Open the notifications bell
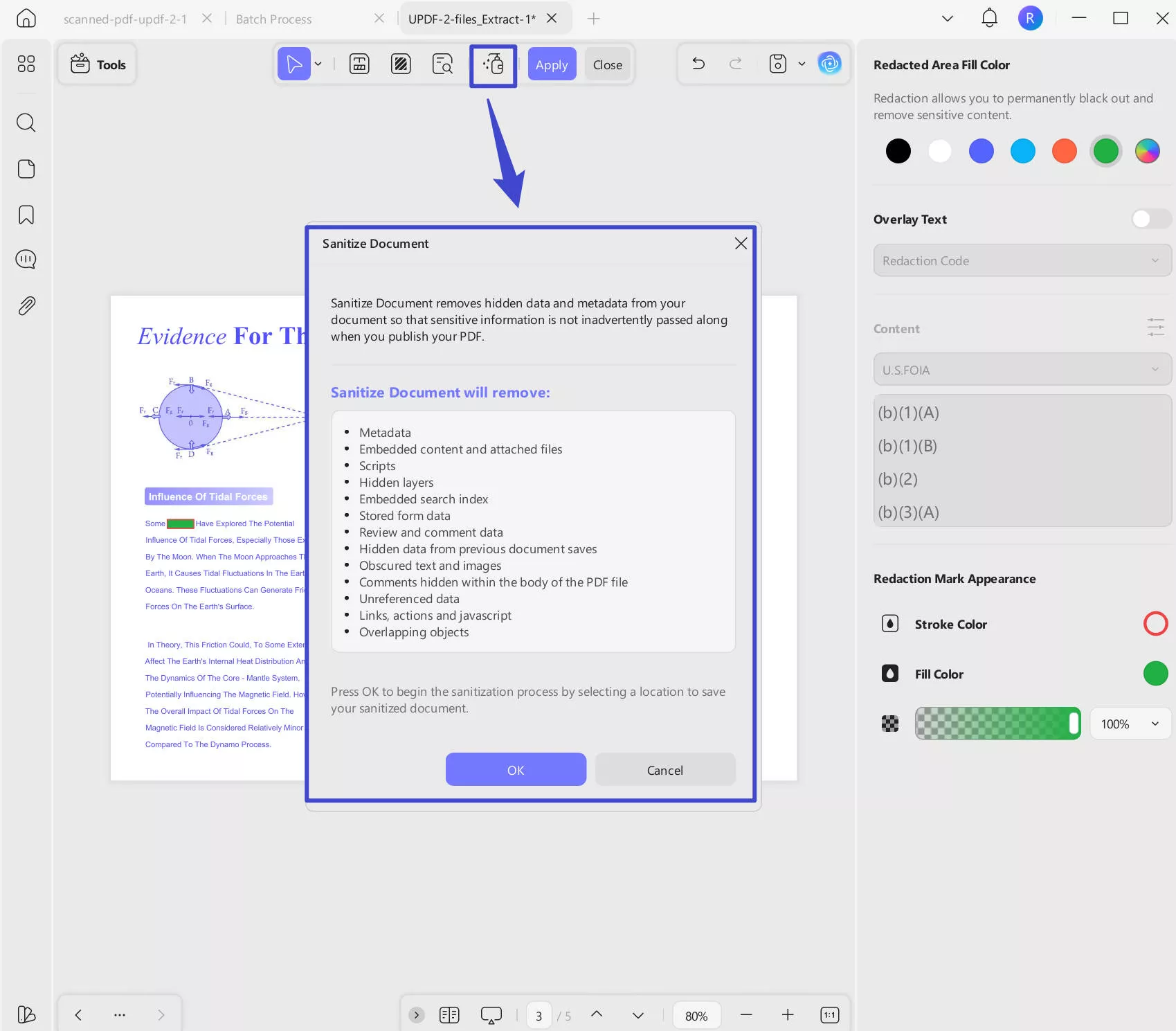Screen dimensions: 1176x1031 pyautogui.click(x=990, y=18)
